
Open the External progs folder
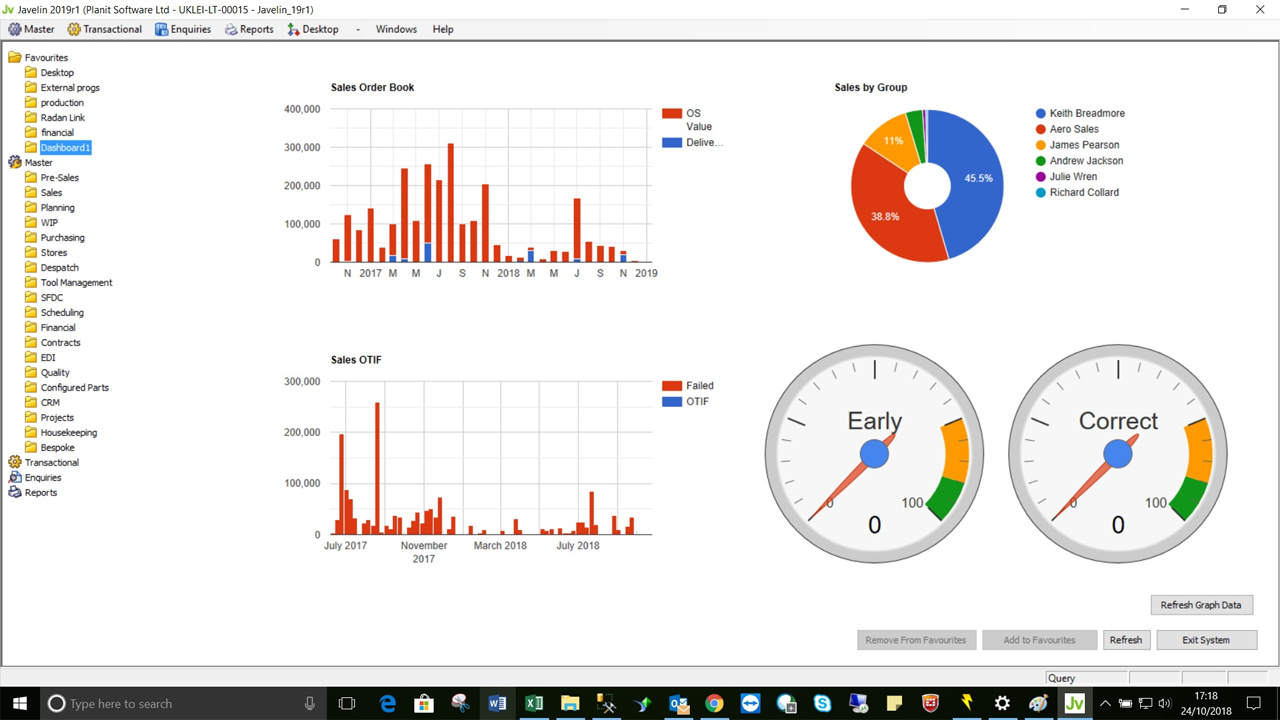[x=70, y=88]
